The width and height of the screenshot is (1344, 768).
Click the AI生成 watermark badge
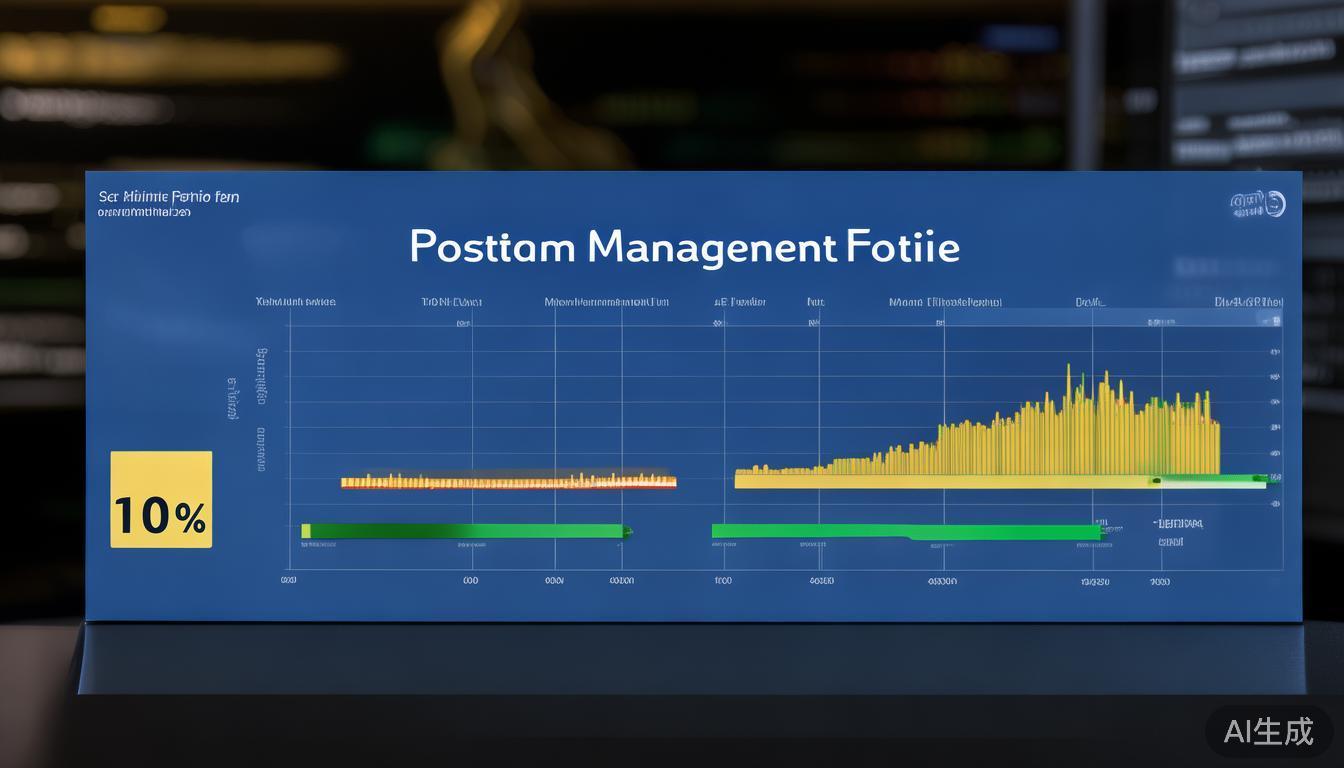coord(1268,731)
